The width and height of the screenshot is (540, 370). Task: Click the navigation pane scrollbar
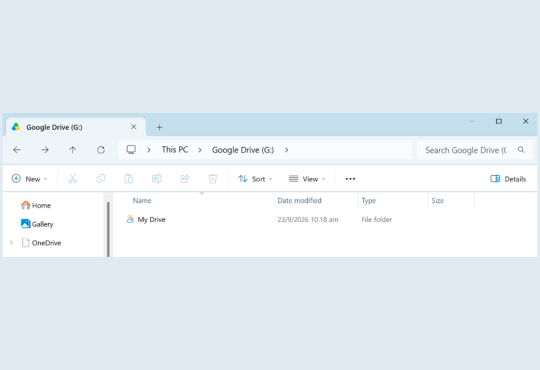(108, 229)
